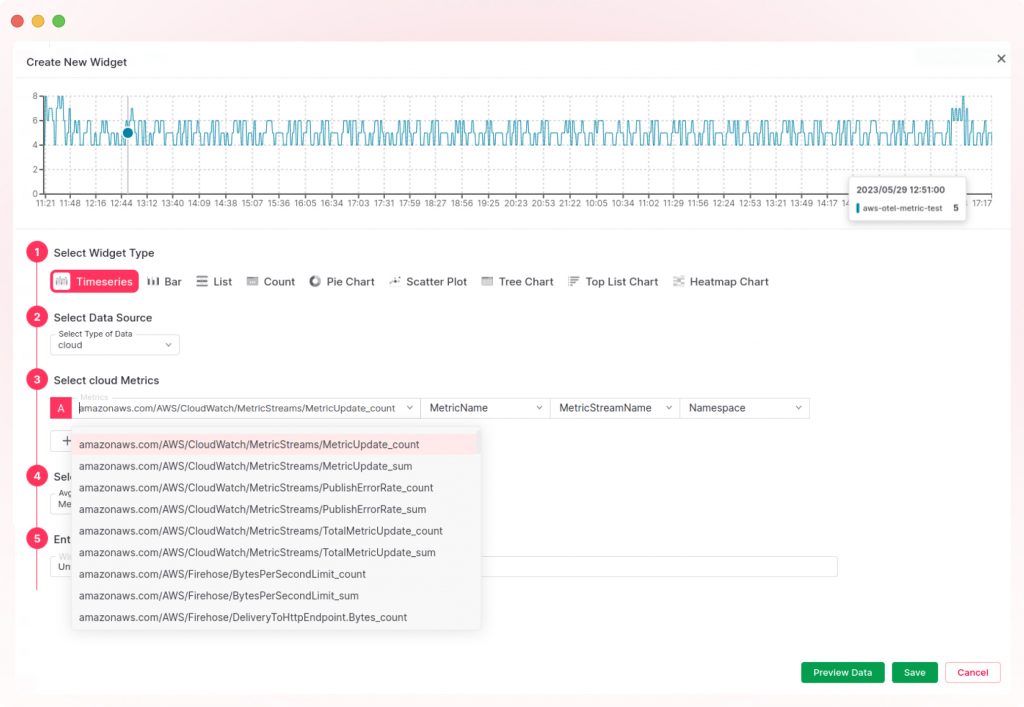Screen dimensions: 1024x707
Task: Select the Heatmap Chart widget type
Action: click(721, 281)
